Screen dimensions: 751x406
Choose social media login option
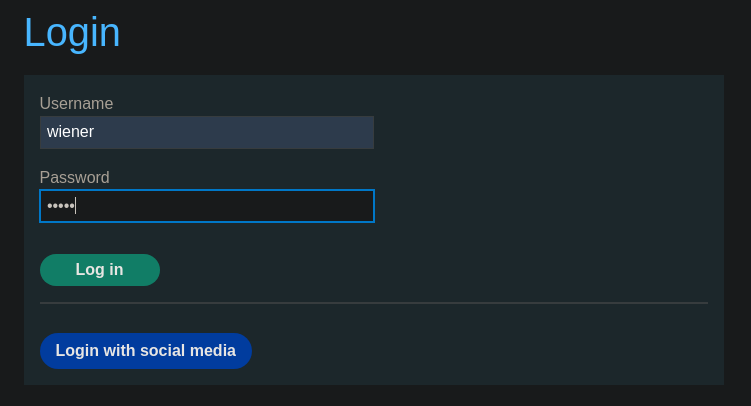click(x=145, y=351)
